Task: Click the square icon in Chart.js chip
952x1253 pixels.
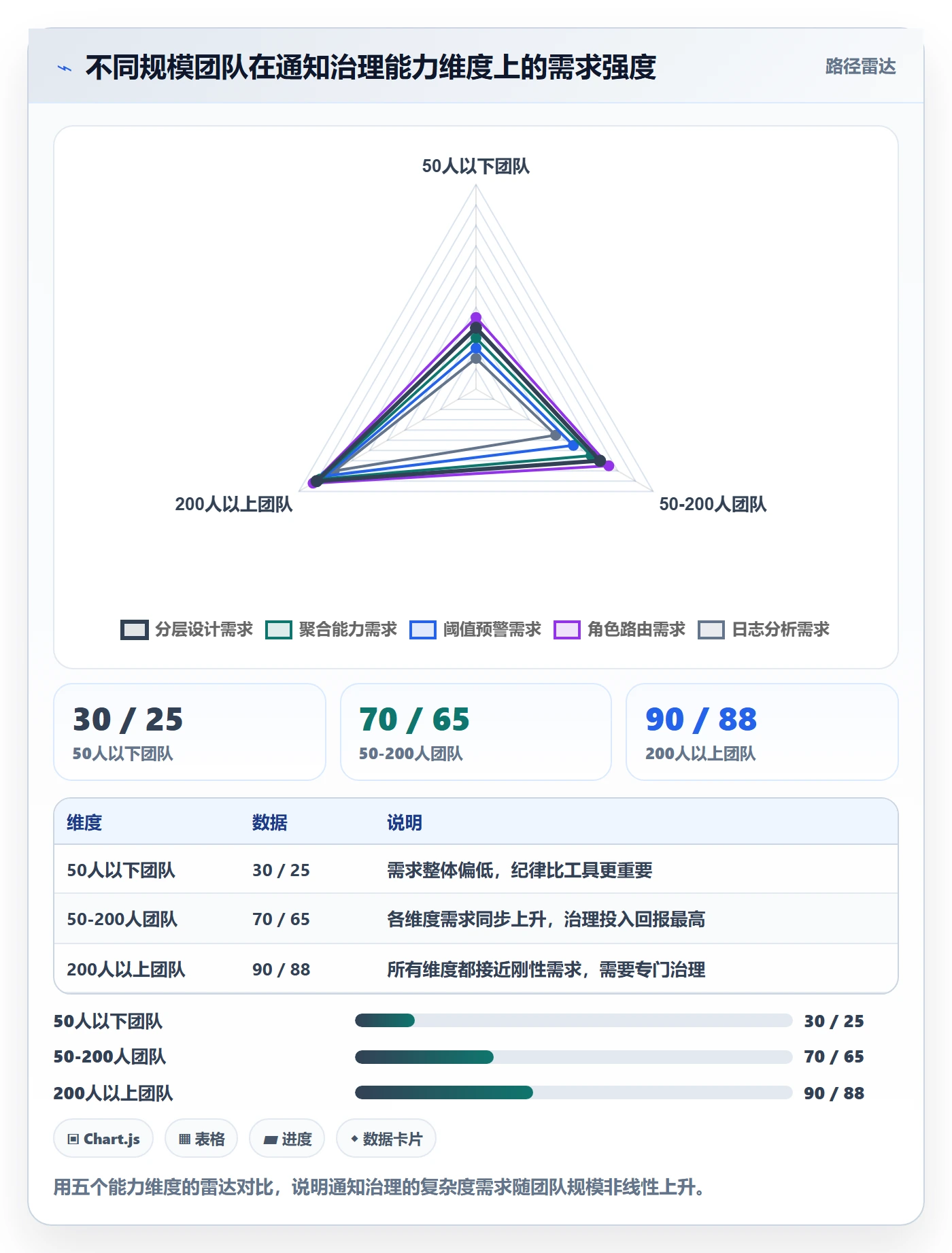Action: point(73,1139)
